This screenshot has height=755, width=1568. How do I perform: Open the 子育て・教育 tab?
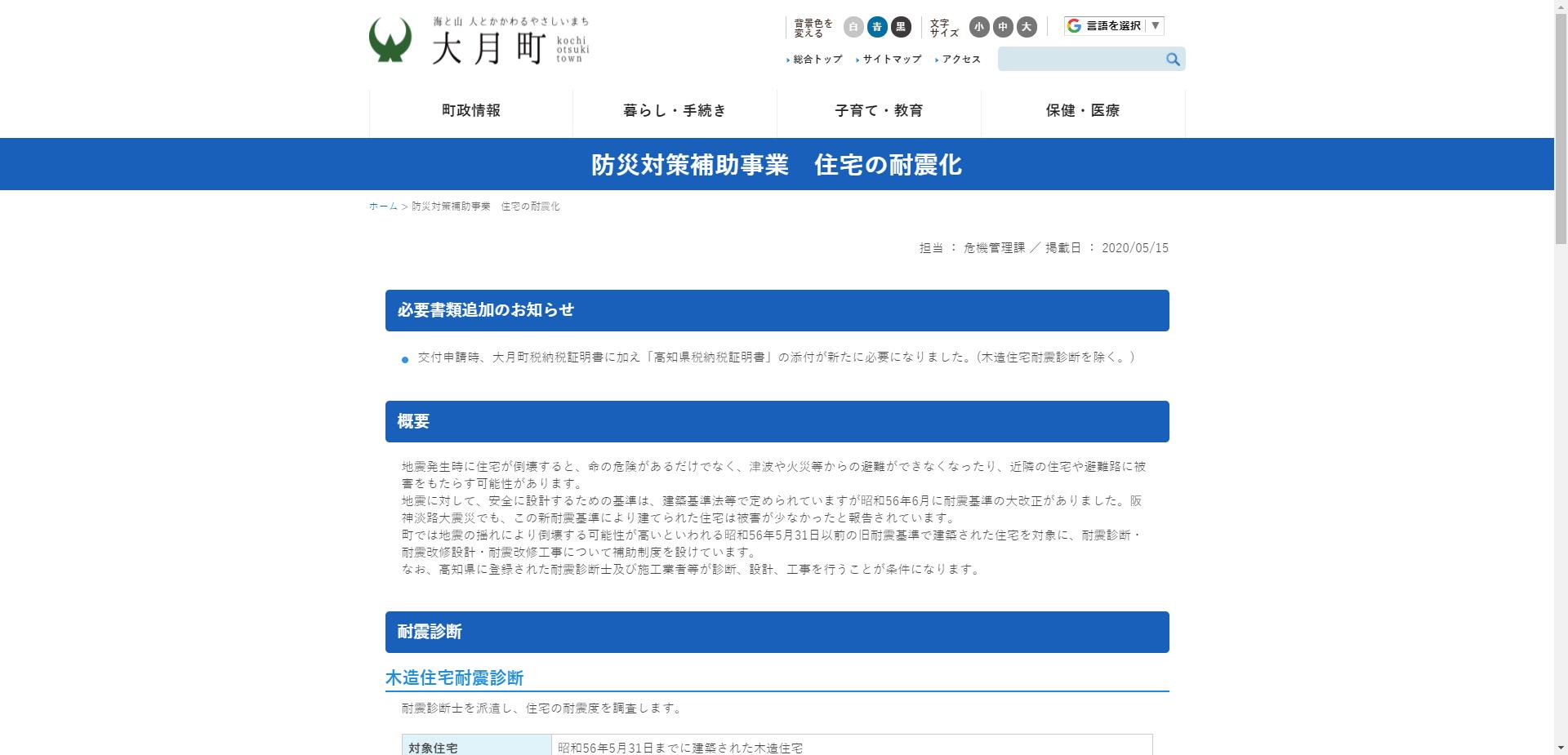(879, 111)
